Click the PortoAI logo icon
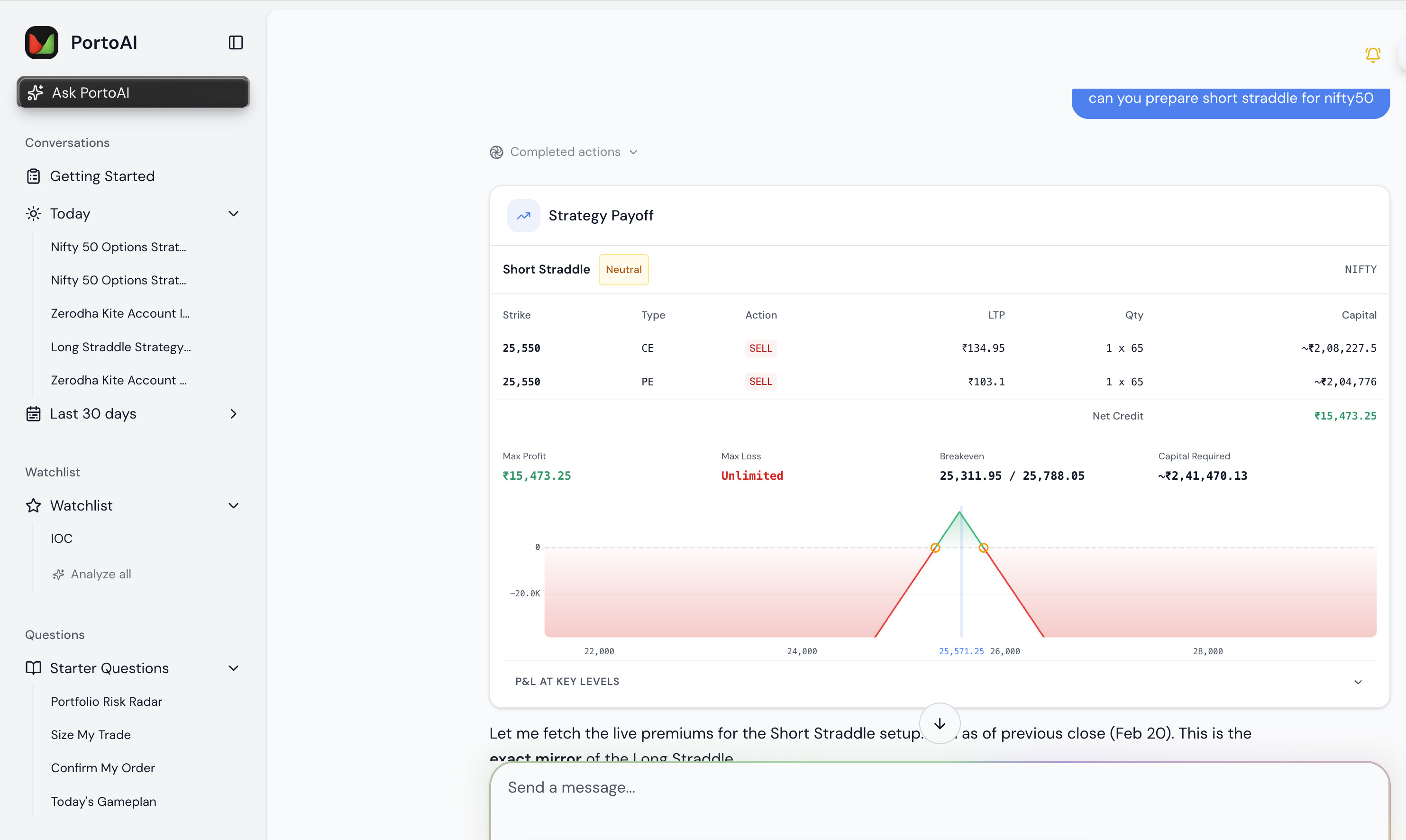 coord(41,43)
